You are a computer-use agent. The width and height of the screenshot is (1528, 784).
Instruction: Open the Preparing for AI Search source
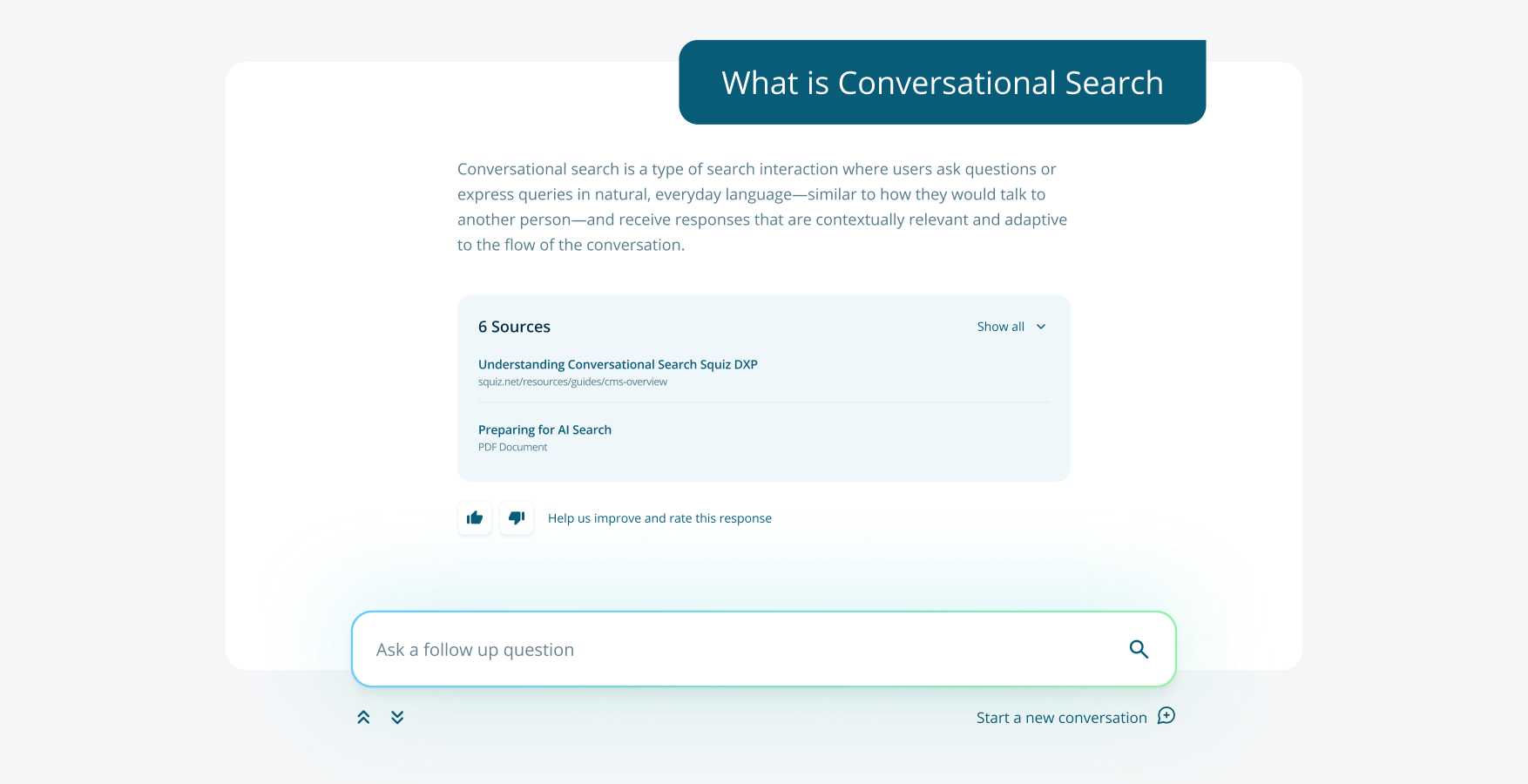pyautogui.click(x=544, y=429)
